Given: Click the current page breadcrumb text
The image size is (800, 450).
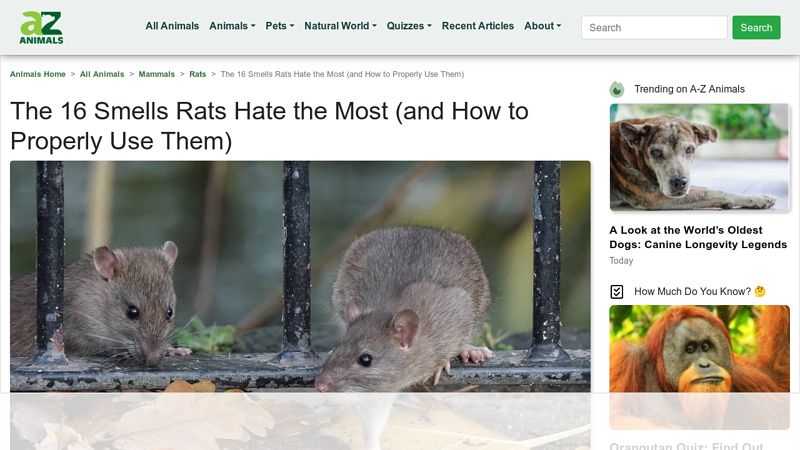Looking at the screenshot, I should click(342, 74).
